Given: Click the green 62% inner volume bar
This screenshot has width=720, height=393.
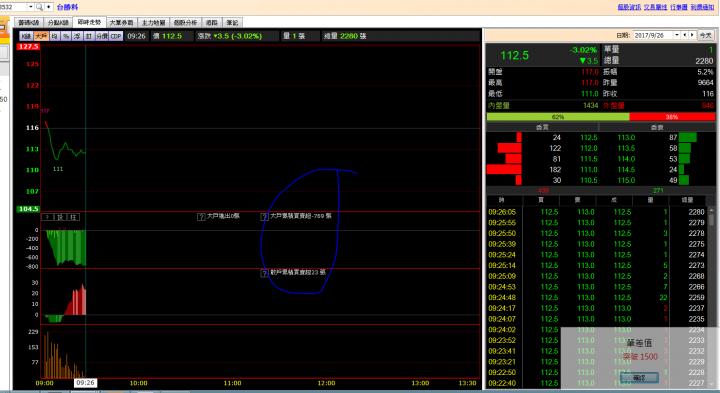Looking at the screenshot, I should pyautogui.click(x=558, y=117).
